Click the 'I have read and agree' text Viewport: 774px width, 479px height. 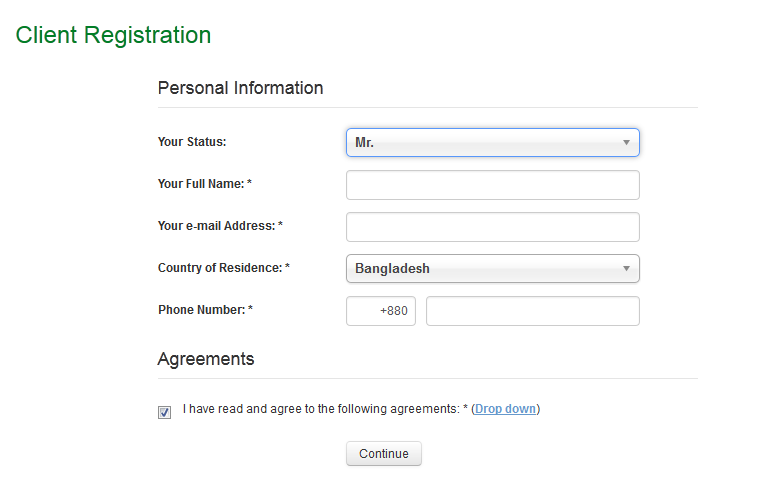point(321,409)
